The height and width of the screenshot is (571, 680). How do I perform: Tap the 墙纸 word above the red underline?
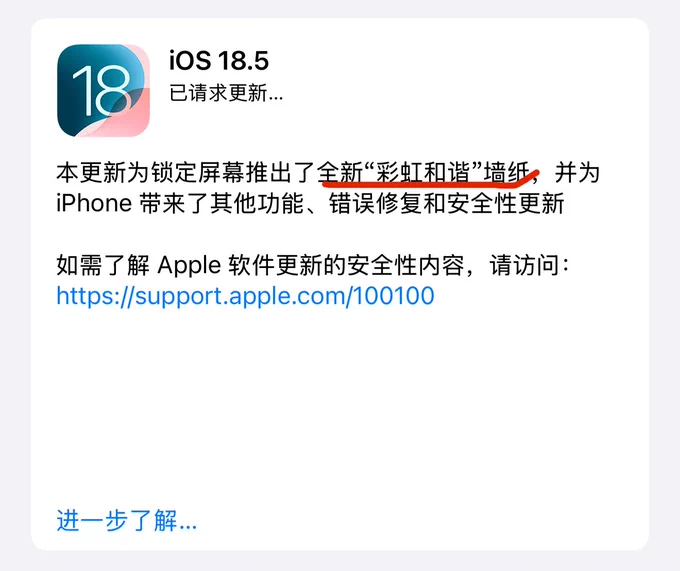pyautogui.click(x=507, y=172)
